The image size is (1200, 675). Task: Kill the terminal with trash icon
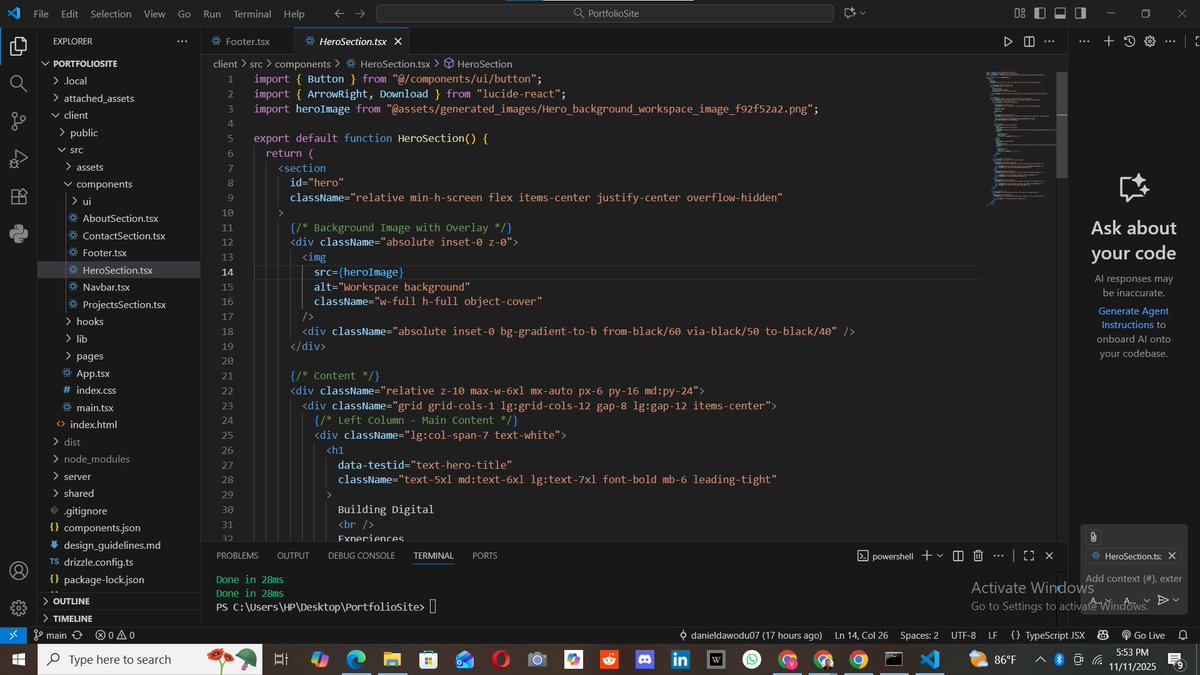978,555
